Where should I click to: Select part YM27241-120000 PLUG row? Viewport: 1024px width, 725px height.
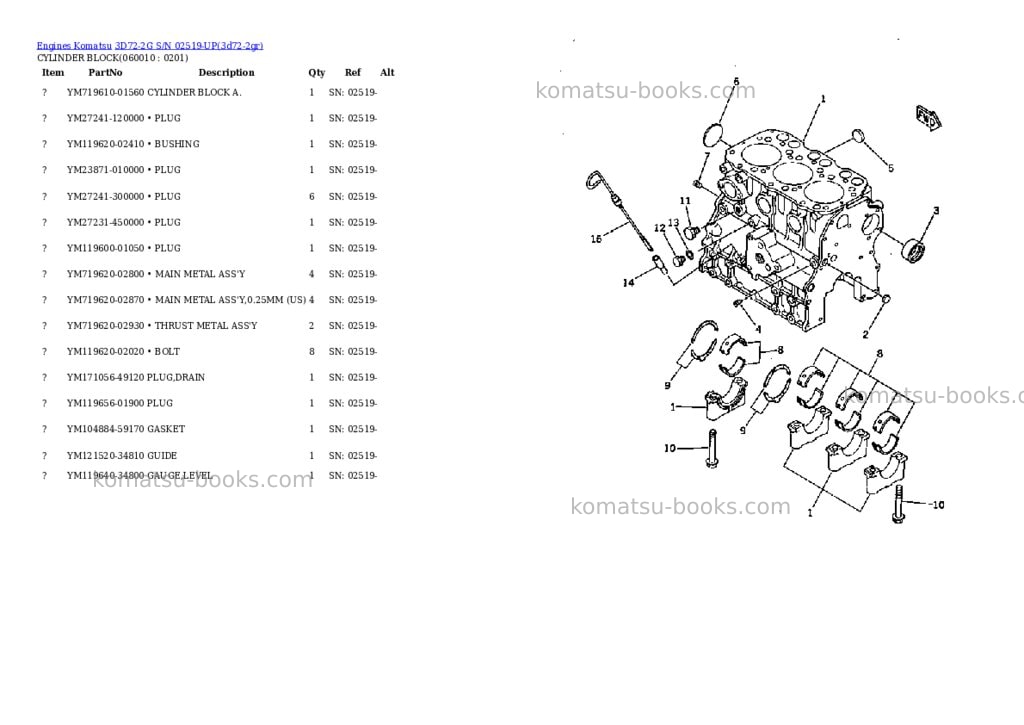click(x=210, y=118)
